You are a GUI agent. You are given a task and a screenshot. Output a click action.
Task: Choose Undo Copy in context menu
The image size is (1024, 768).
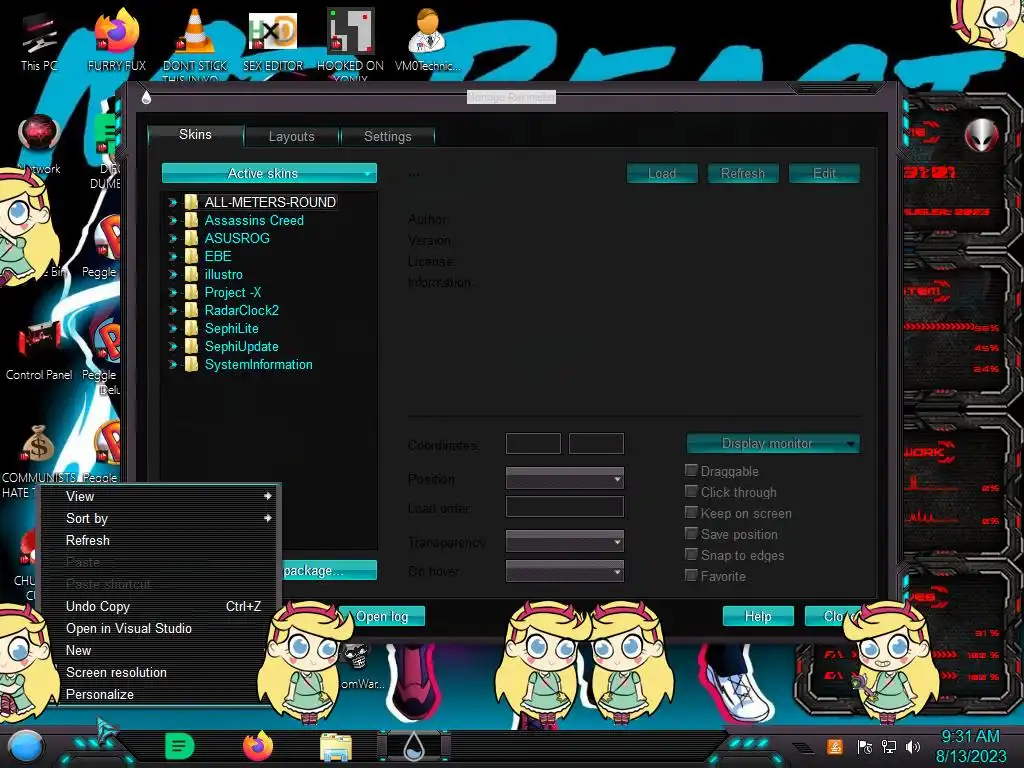[161, 606]
